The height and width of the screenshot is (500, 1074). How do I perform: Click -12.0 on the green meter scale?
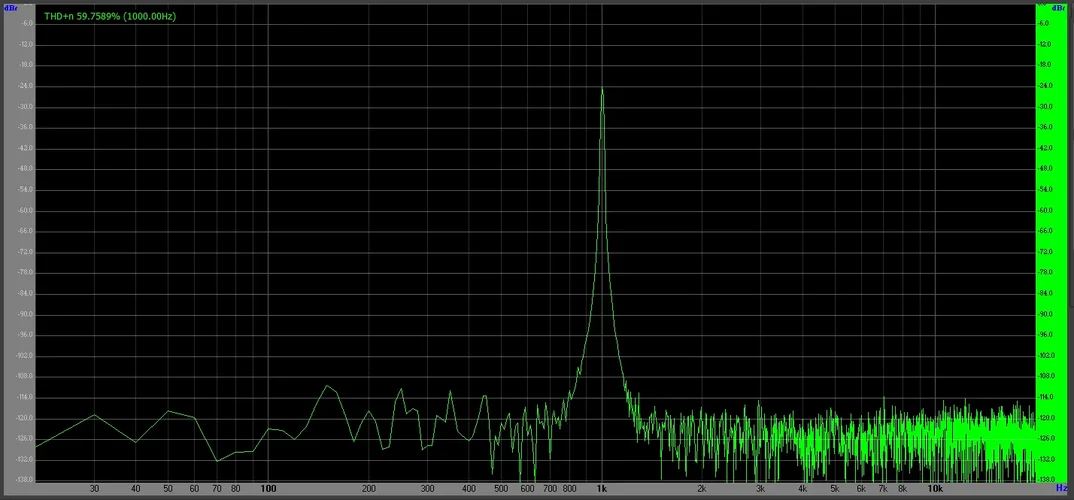point(1045,44)
